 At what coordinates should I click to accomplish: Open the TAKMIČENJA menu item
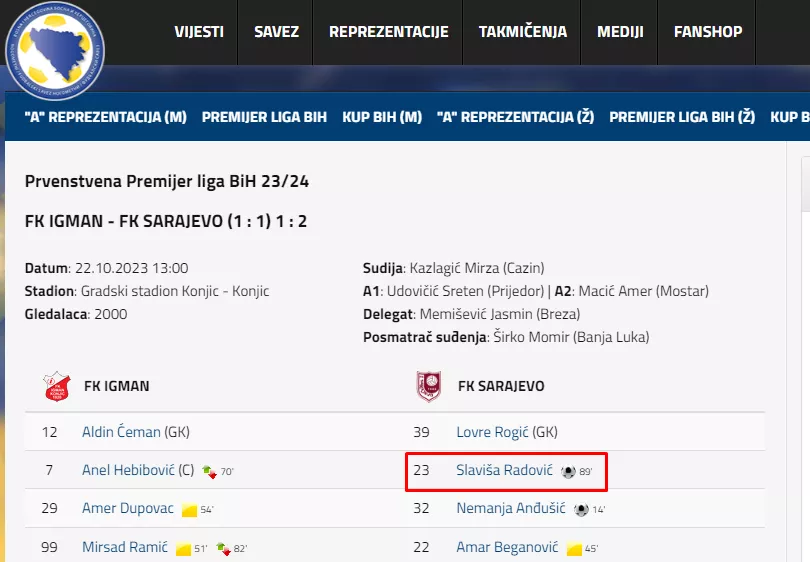coord(522,32)
